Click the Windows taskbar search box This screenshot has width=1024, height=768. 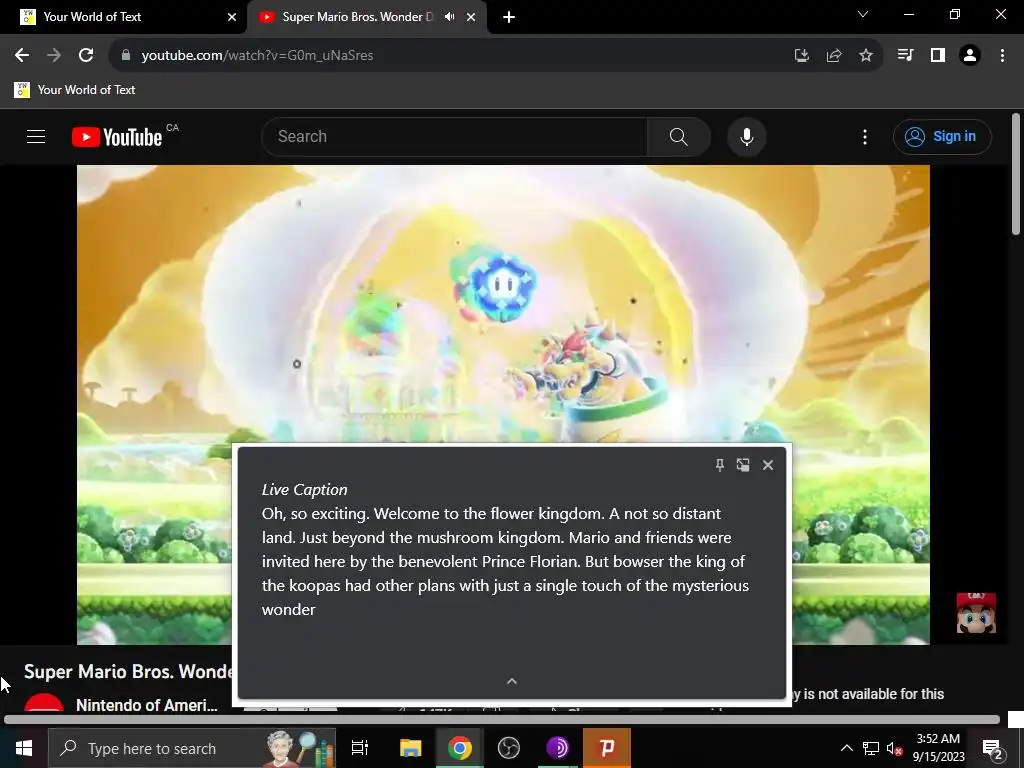[192, 748]
